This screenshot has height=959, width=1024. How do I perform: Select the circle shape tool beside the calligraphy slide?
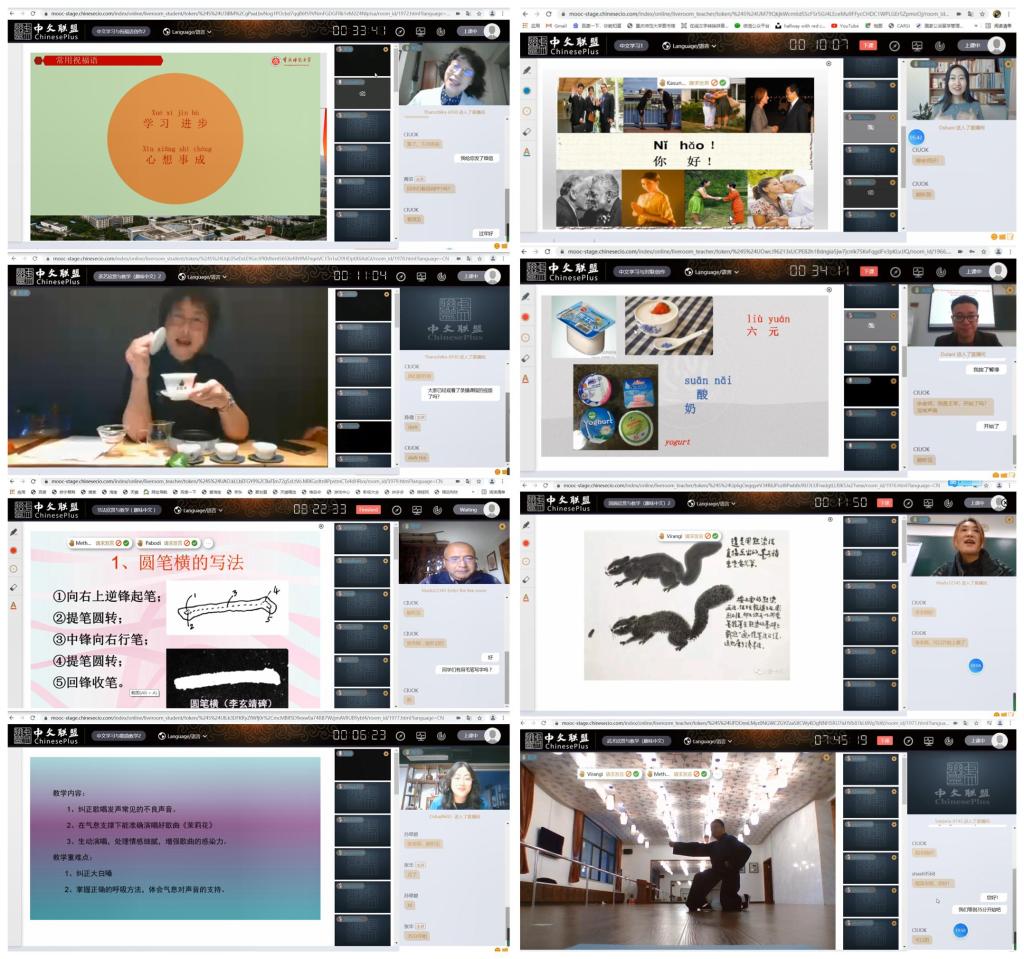click(14, 569)
